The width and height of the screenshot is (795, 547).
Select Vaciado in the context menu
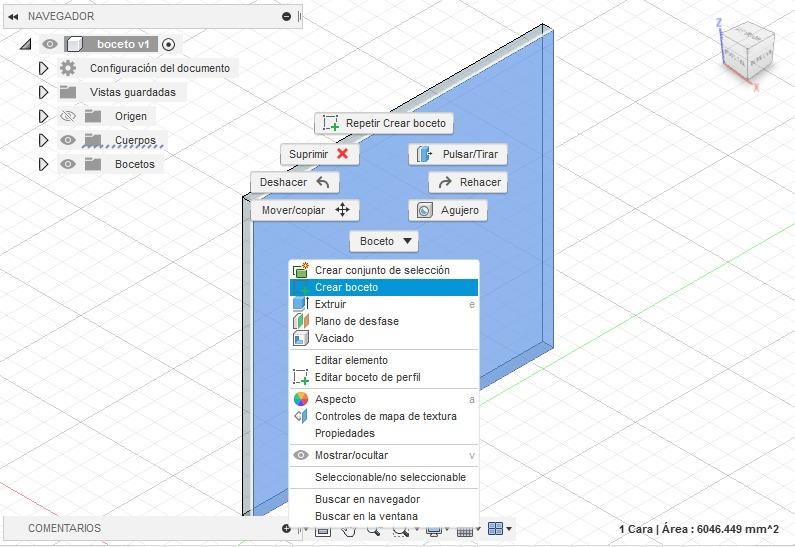(384, 338)
